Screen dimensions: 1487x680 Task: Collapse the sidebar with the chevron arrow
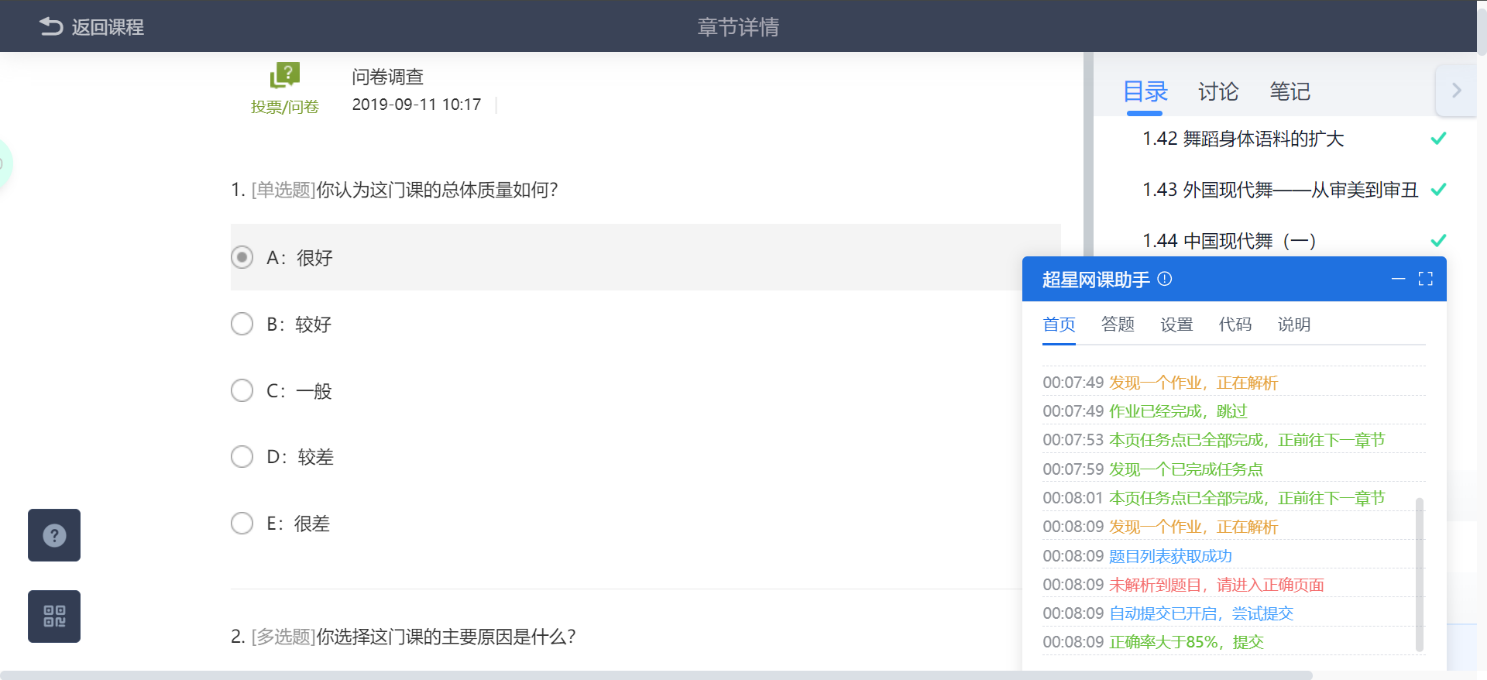click(1456, 89)
